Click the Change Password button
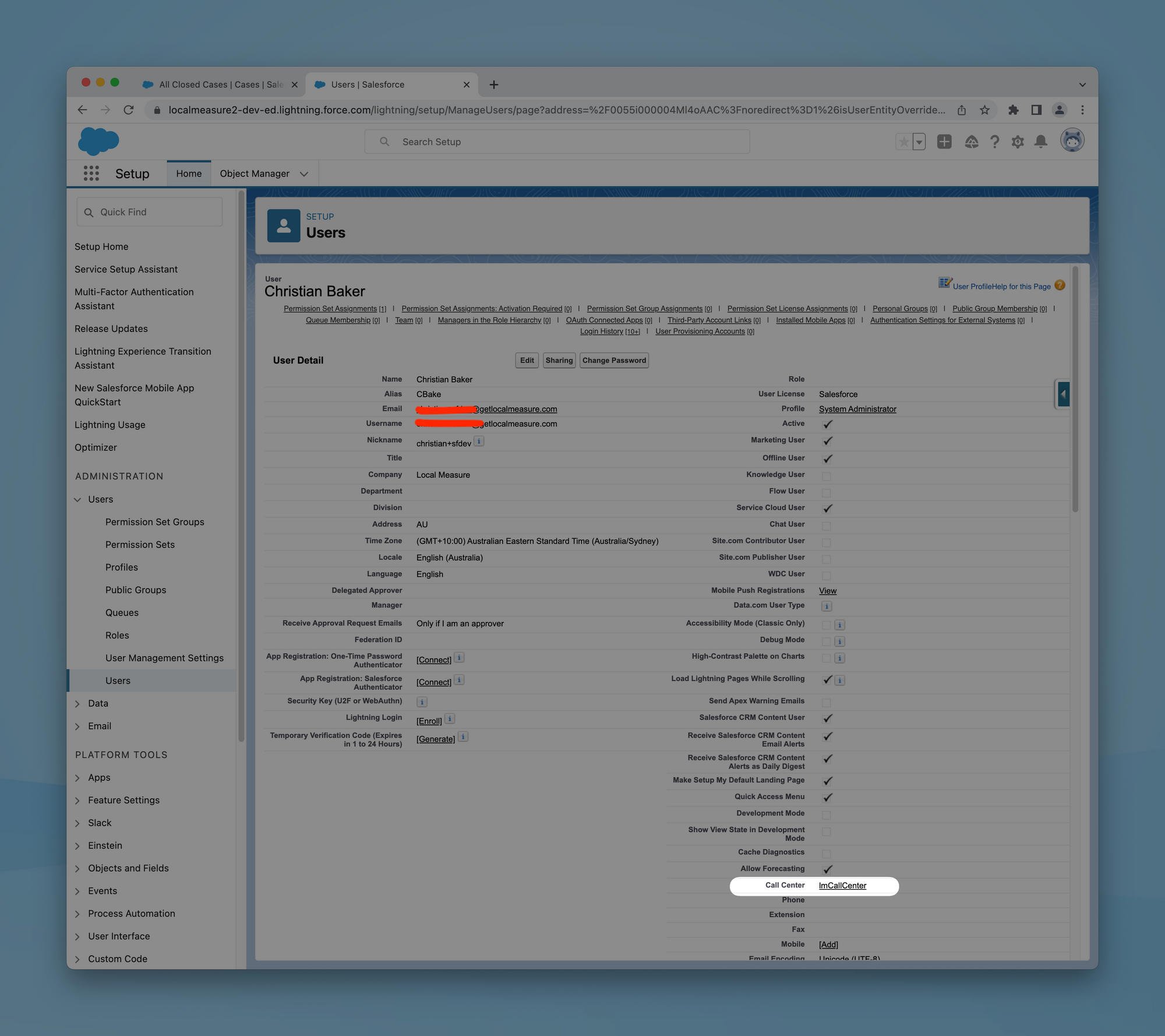 click(x=614, y=360)
